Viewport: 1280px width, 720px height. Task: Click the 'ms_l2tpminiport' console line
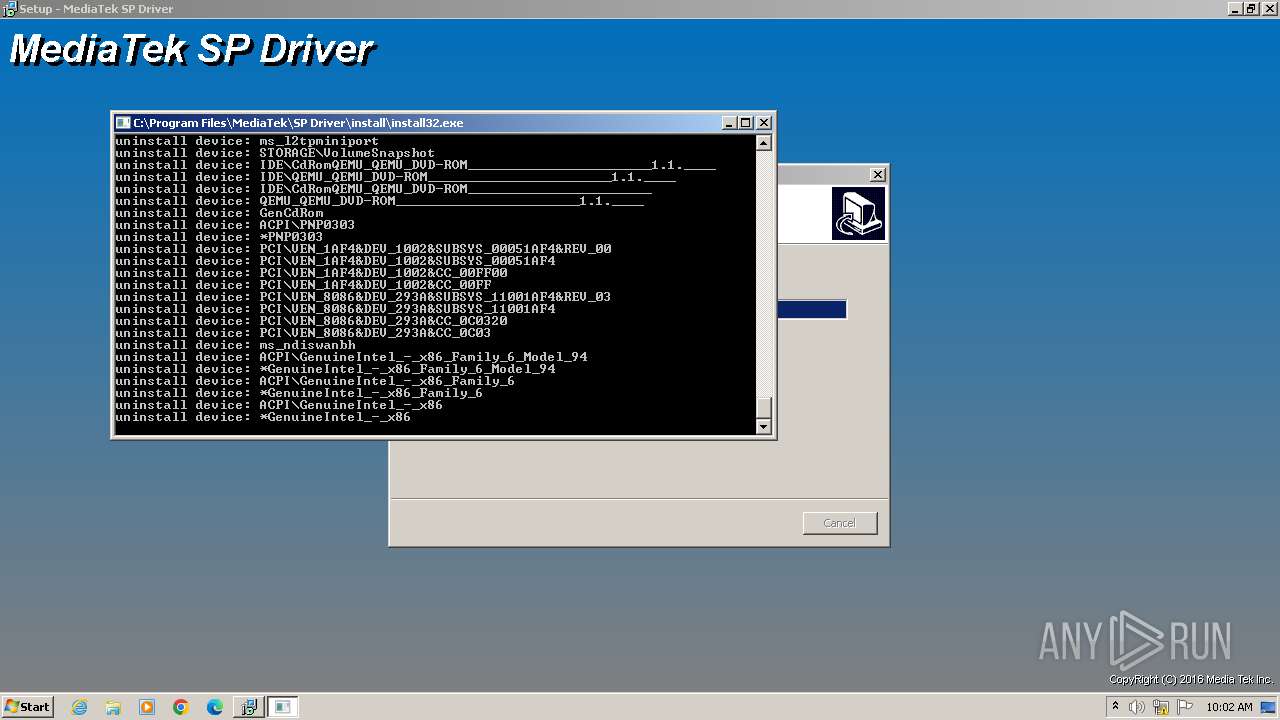point(247,141)
